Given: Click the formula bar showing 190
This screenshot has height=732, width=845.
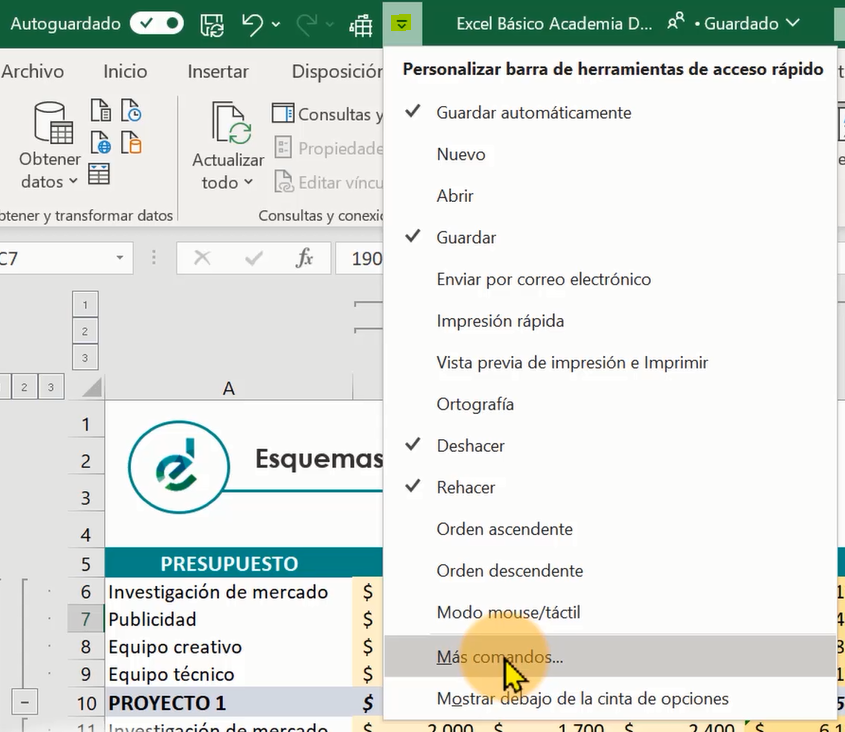Looking at the screenshot, I should (x=359, y=259).
